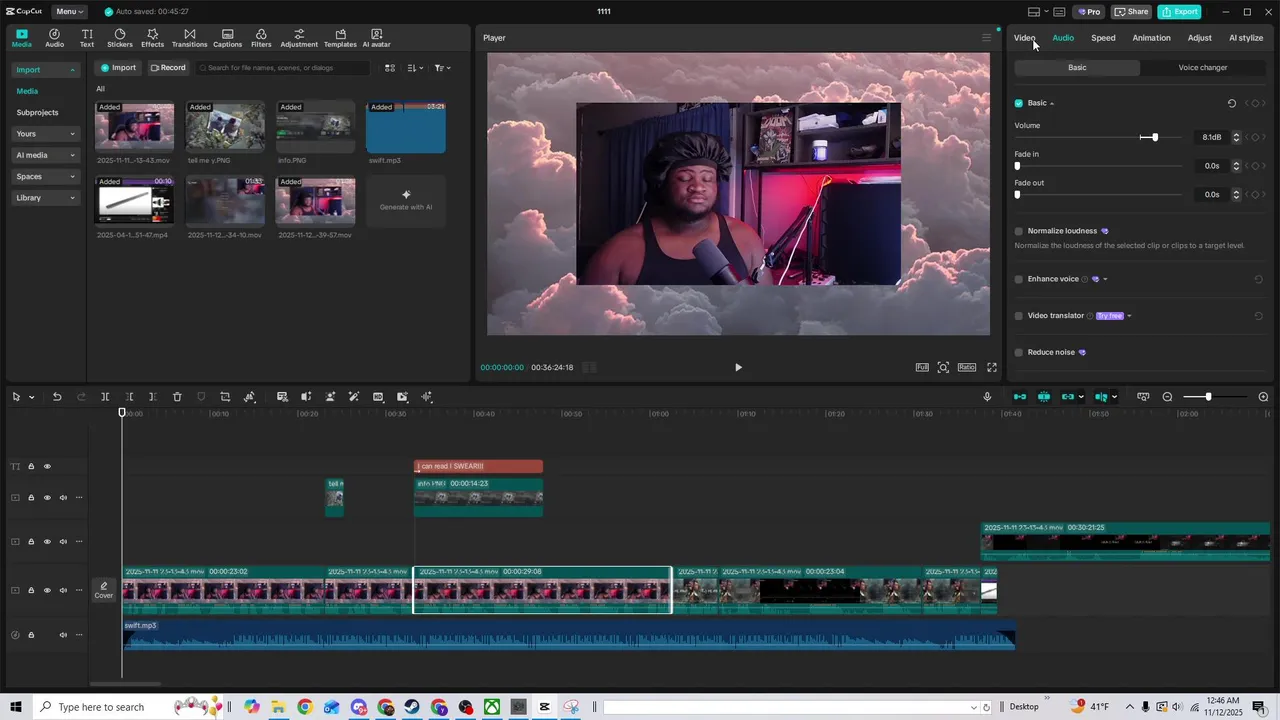Click the Record button in media panel
1280x720 pixels.
[x=168, y=68]
